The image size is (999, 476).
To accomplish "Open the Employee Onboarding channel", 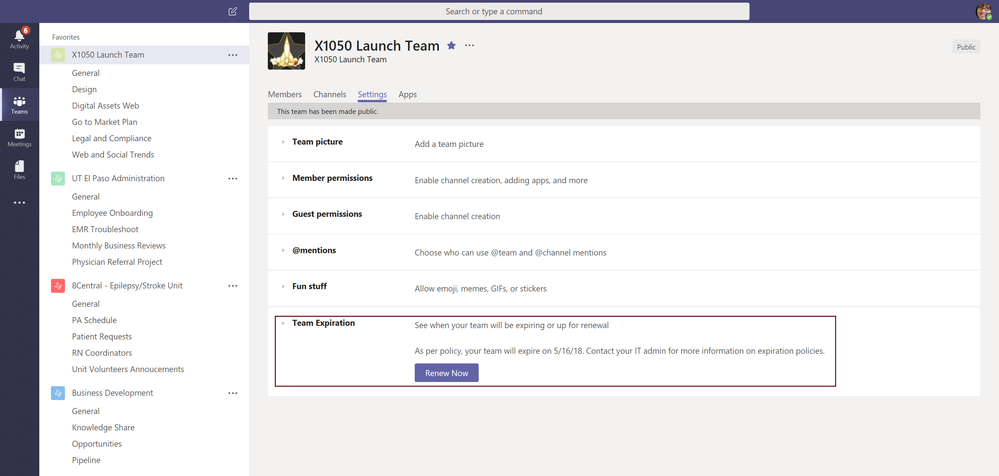I will pyautogui.click(x=112, y=213).
